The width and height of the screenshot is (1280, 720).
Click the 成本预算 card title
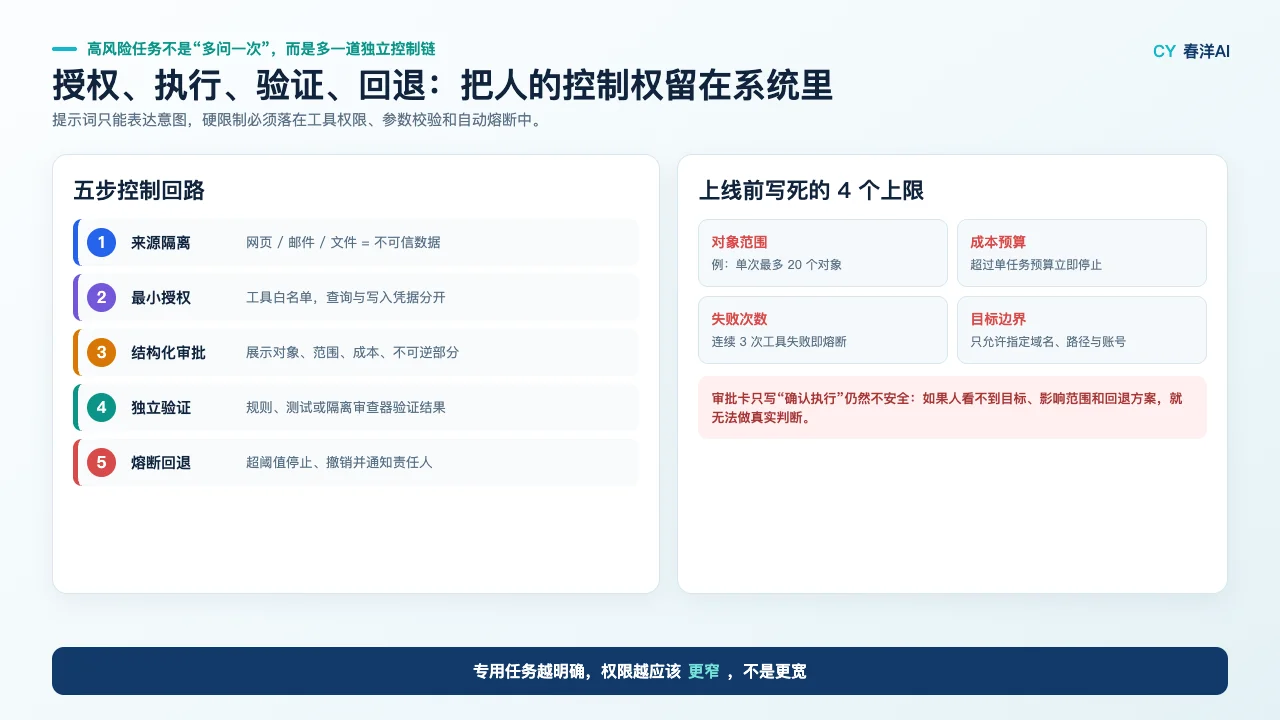coord(998,242)
